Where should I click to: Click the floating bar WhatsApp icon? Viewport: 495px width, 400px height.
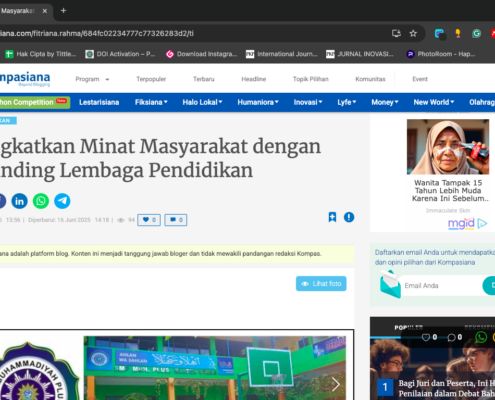[481, 337]
